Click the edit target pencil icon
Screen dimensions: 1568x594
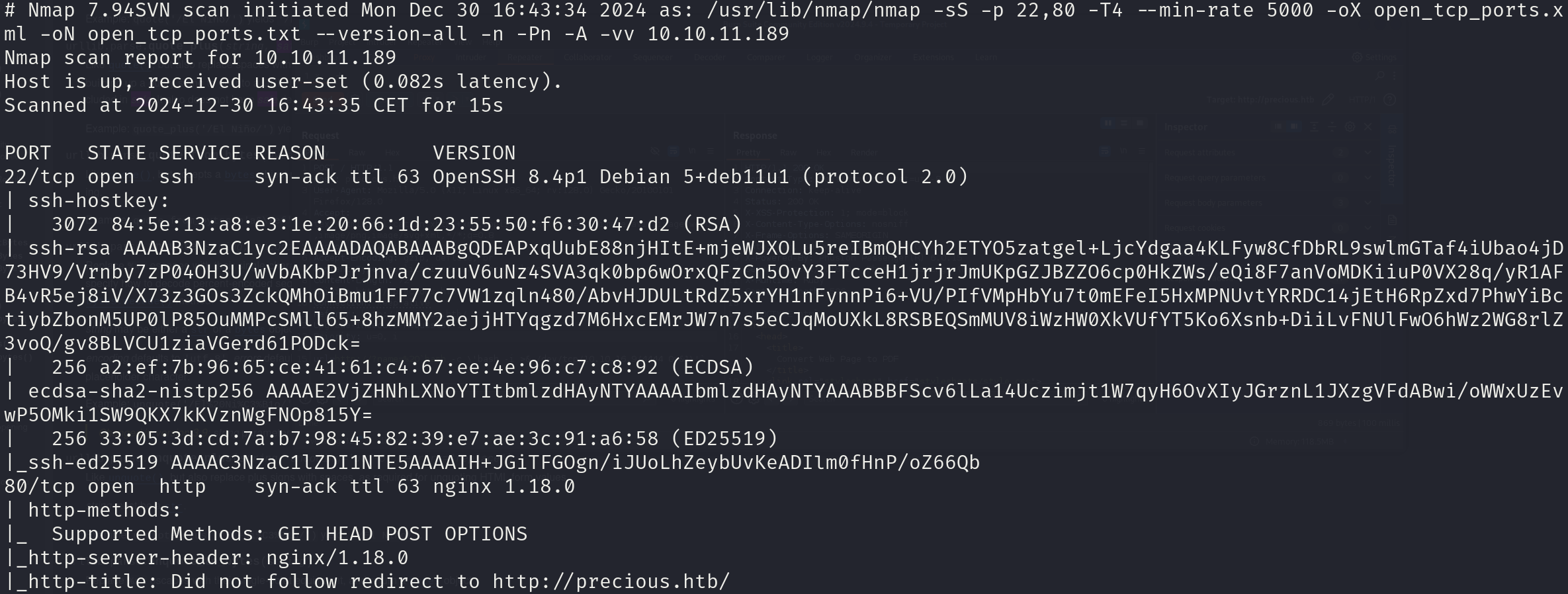click(x=1328, y=99)
